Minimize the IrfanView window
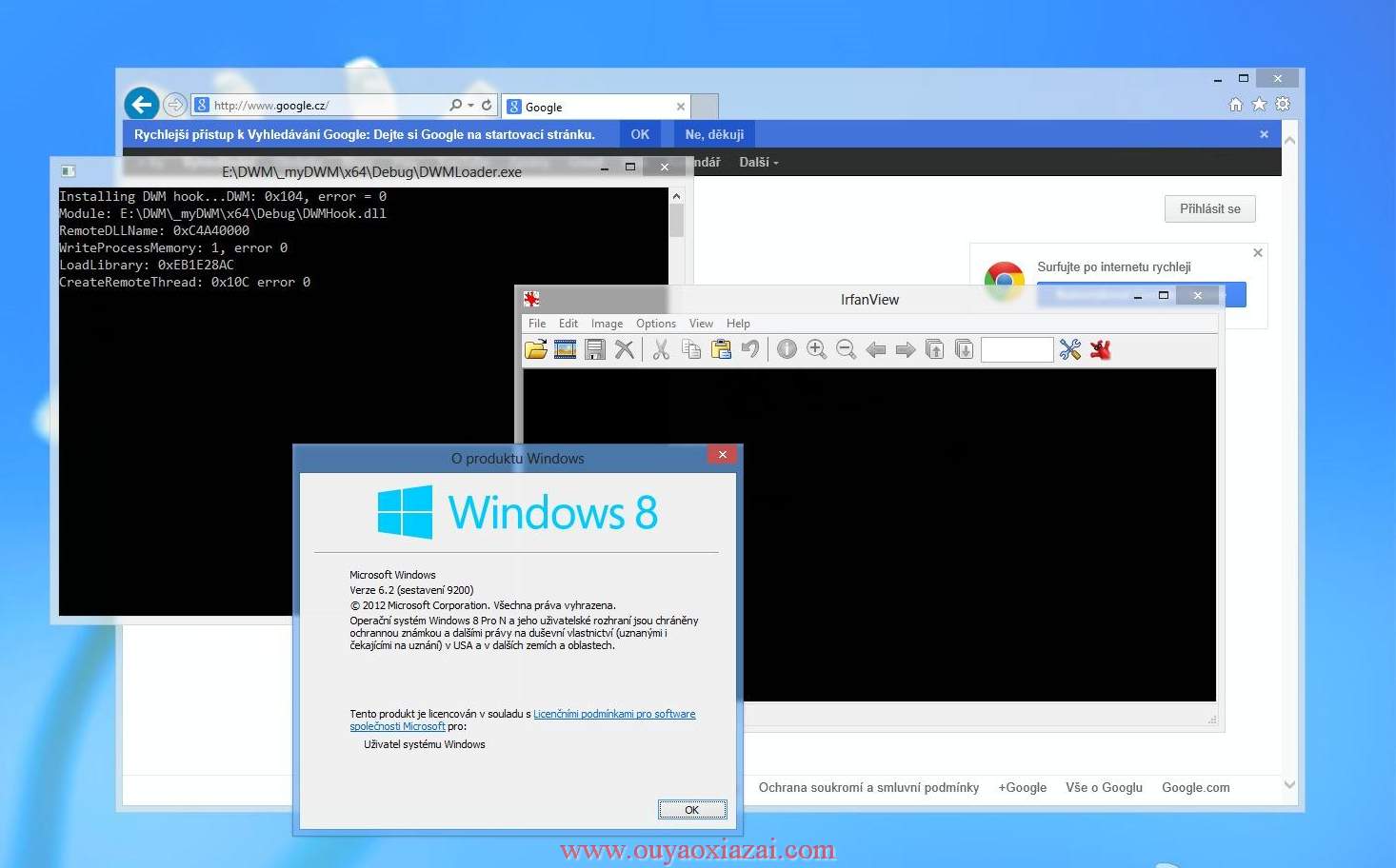Image resolution: width=1396 pixels, height=868 pixels. [x=1138, y=296]
